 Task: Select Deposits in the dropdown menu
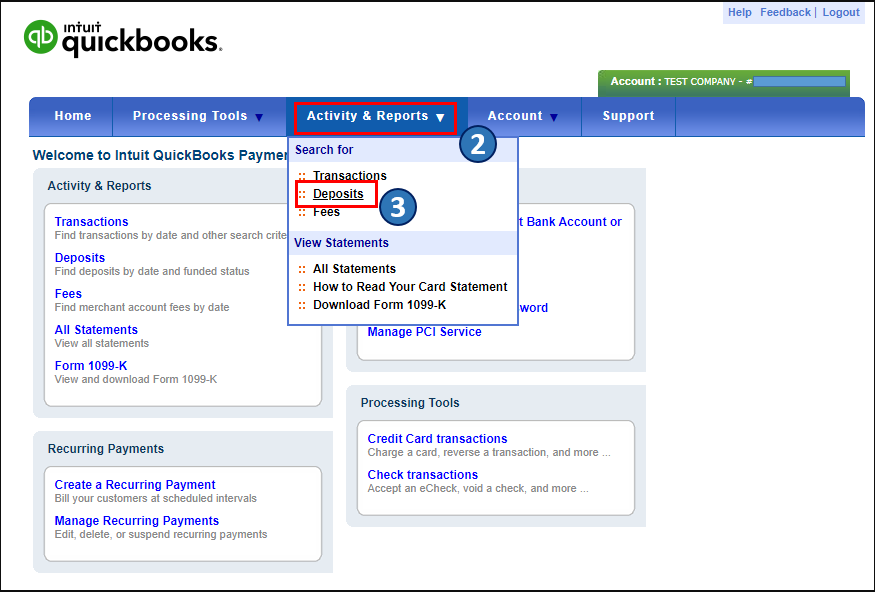338,194
